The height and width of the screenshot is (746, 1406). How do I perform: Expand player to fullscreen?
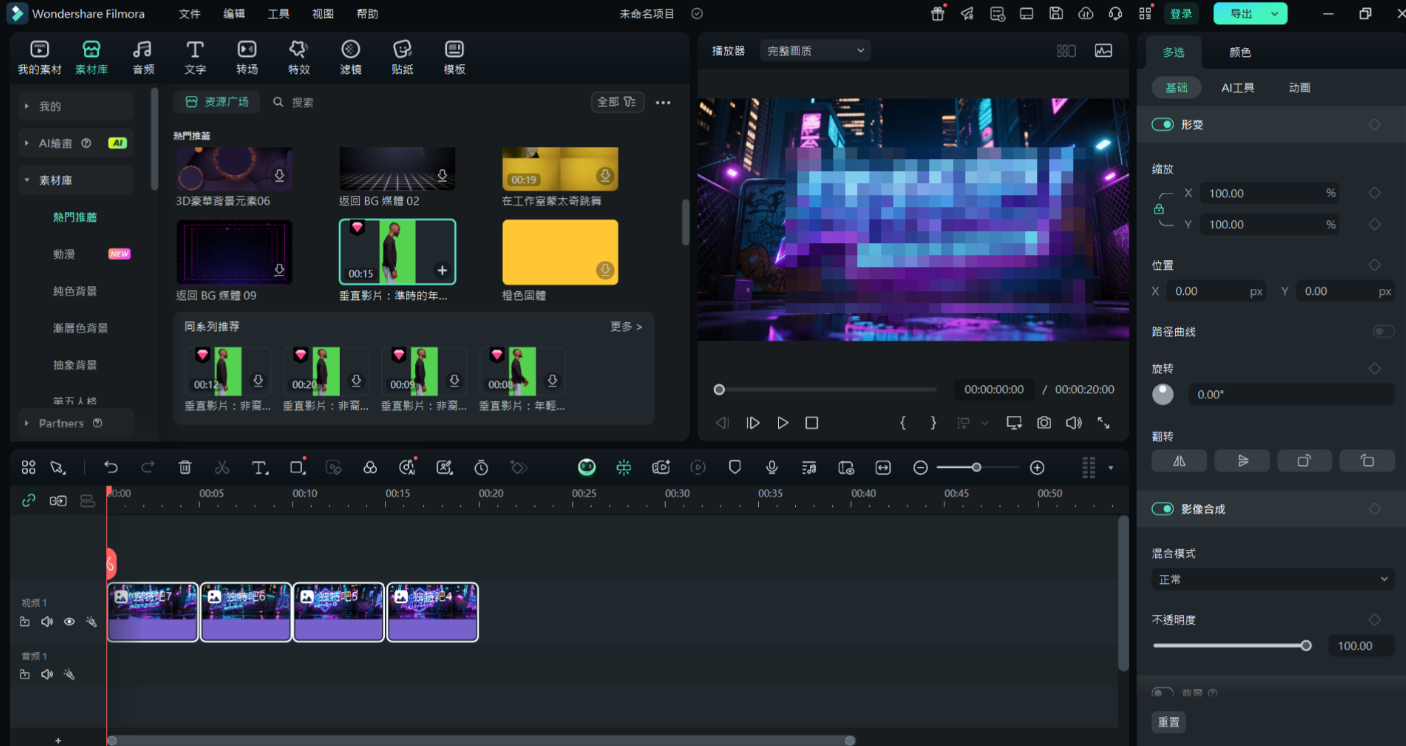pos(1103,423)
